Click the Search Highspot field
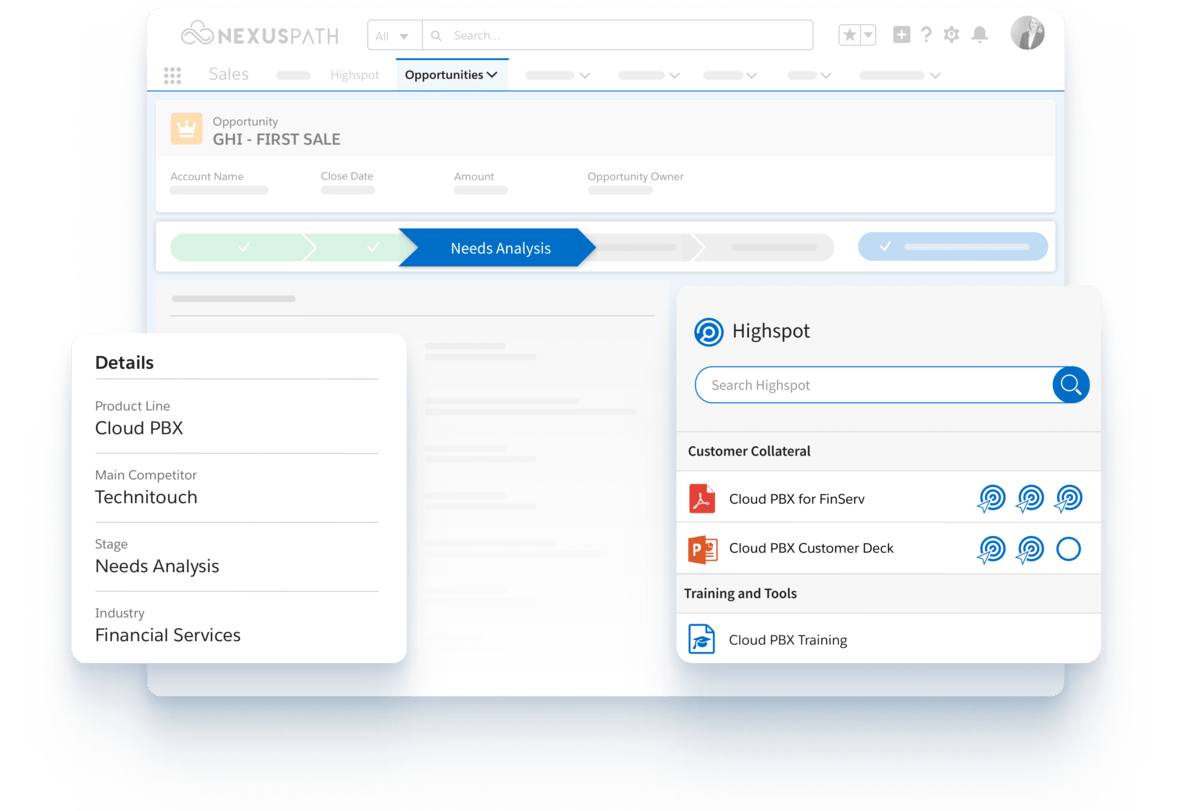 pyautogui.click(x=874, y=385)
